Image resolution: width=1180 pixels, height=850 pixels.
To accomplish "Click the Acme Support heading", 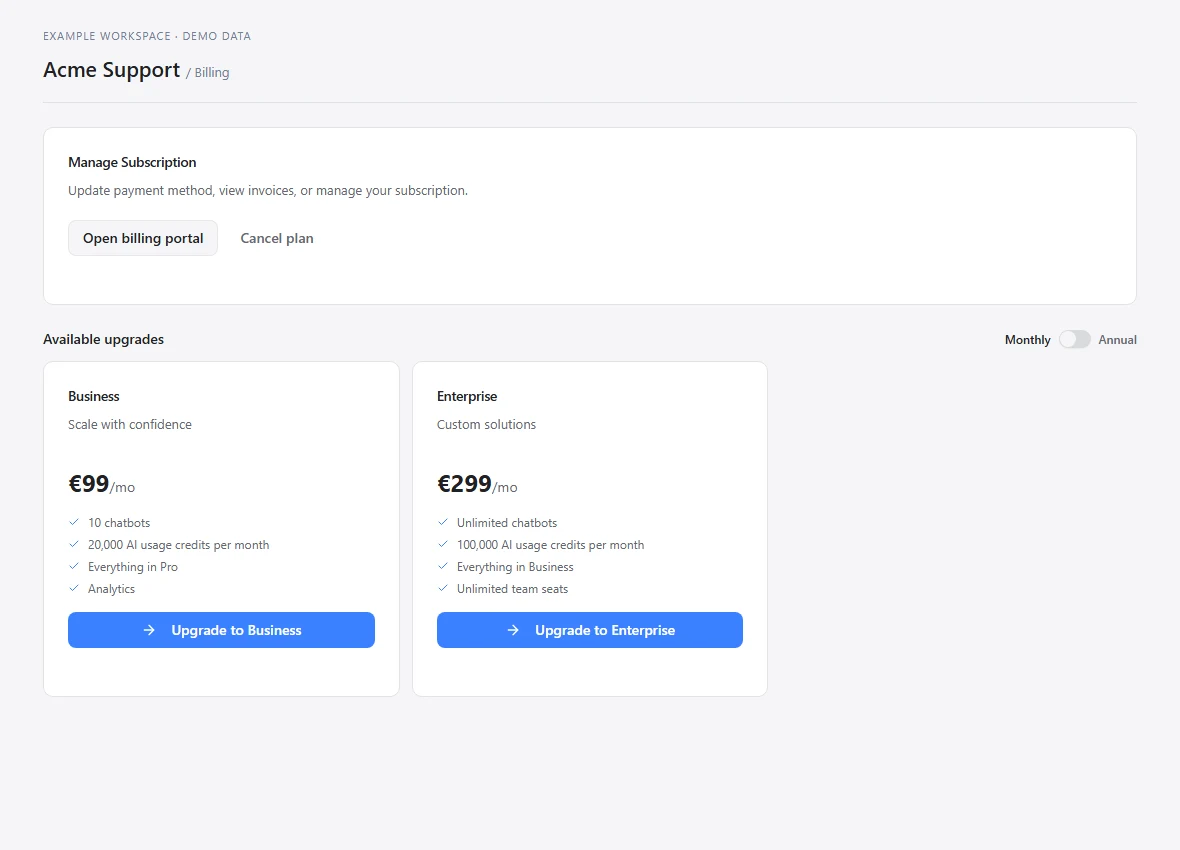I will pos(111,70).
